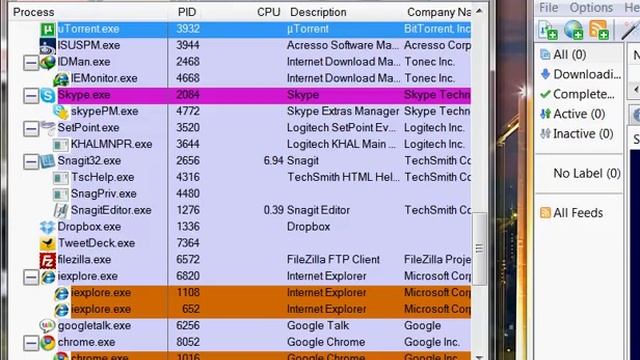
Task: Collapse the IDMan.exe process tree
Action: pyautogui.click(x=31, y=63)
